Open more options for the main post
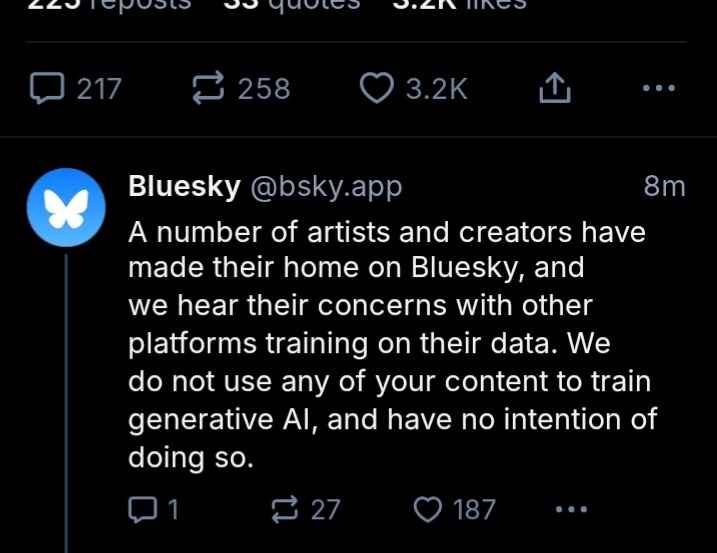717x553 pixels. pos(658,89)
